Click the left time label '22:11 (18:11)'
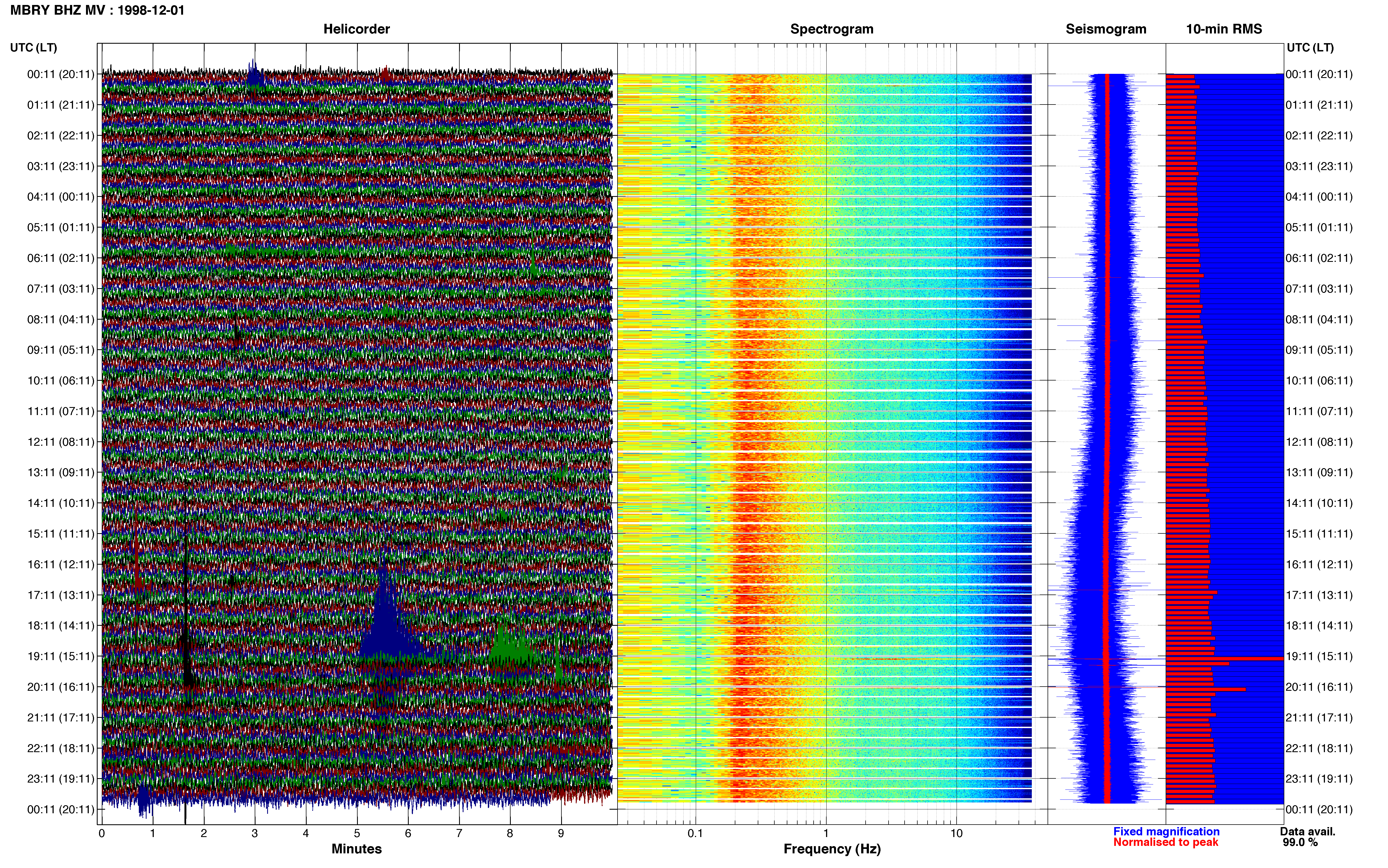1388x868 pixels. coord(61,749)
